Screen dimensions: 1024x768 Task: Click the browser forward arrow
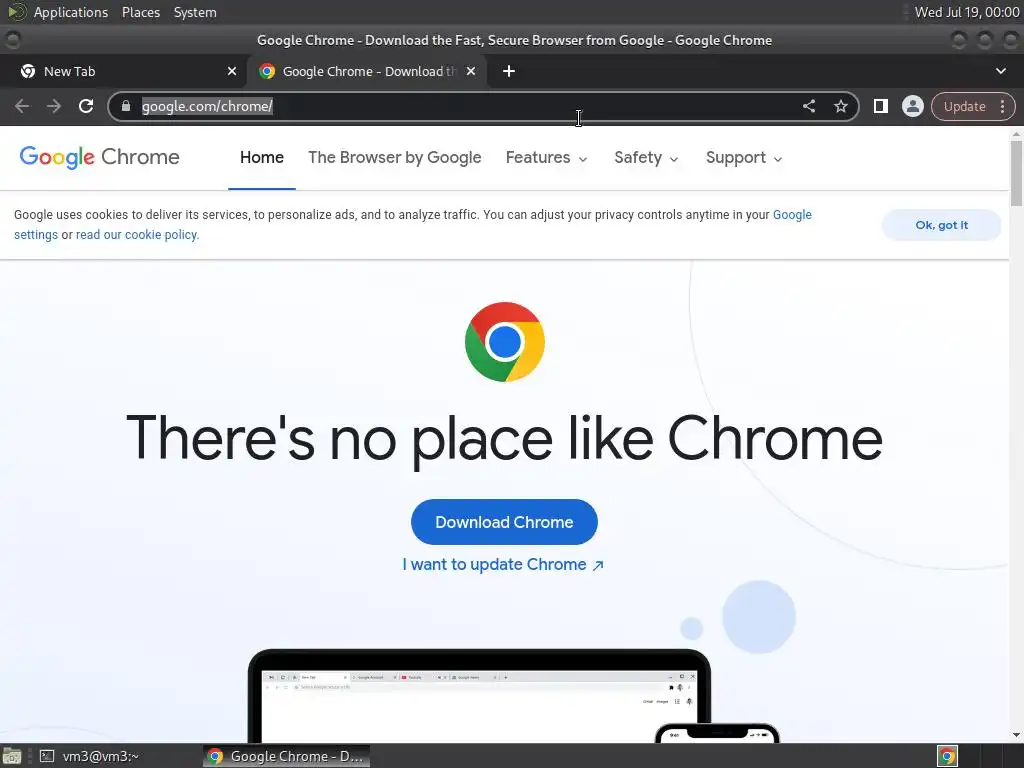[54, 106]
